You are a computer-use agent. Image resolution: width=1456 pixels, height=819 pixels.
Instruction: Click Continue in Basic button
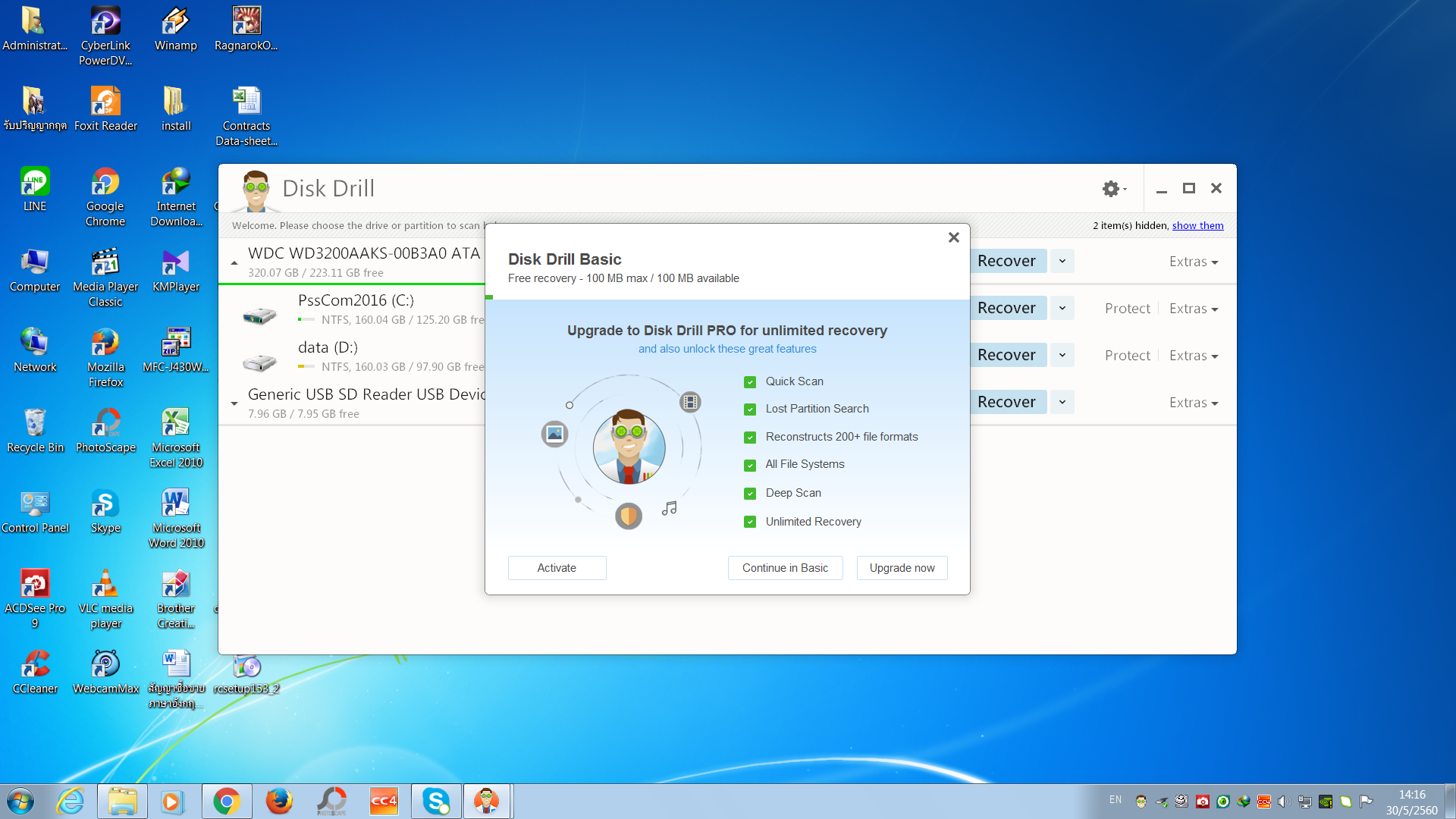785,568
